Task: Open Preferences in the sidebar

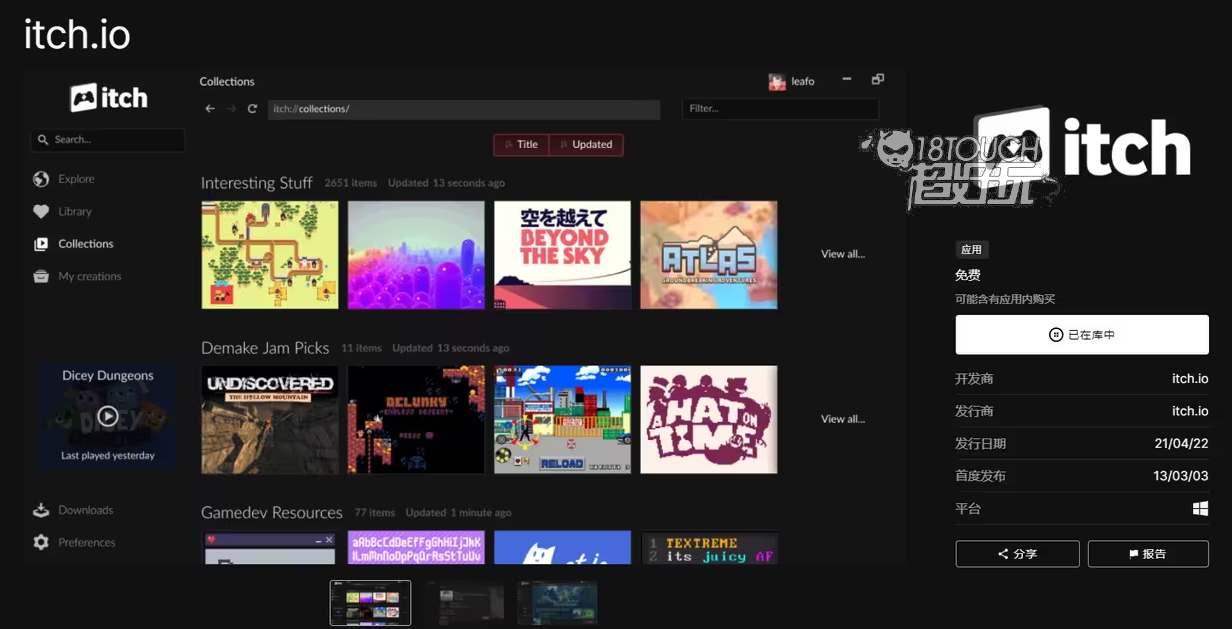Action: pyautogui.click(x=87, y=542)
